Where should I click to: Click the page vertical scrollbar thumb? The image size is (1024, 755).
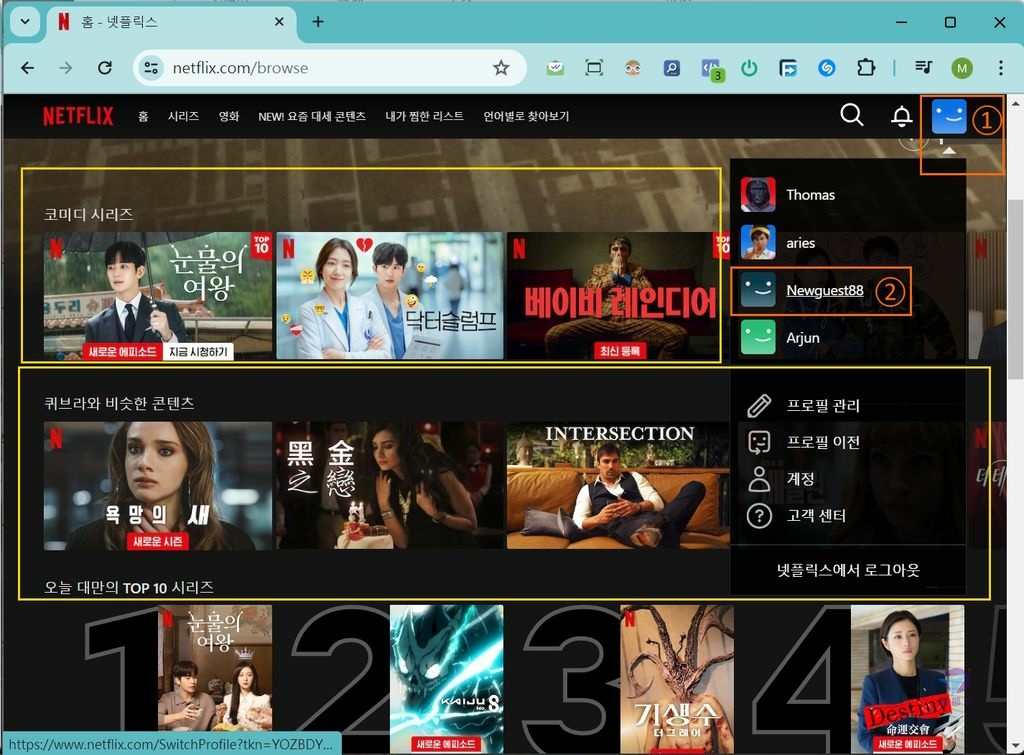tap(1016, 289)
